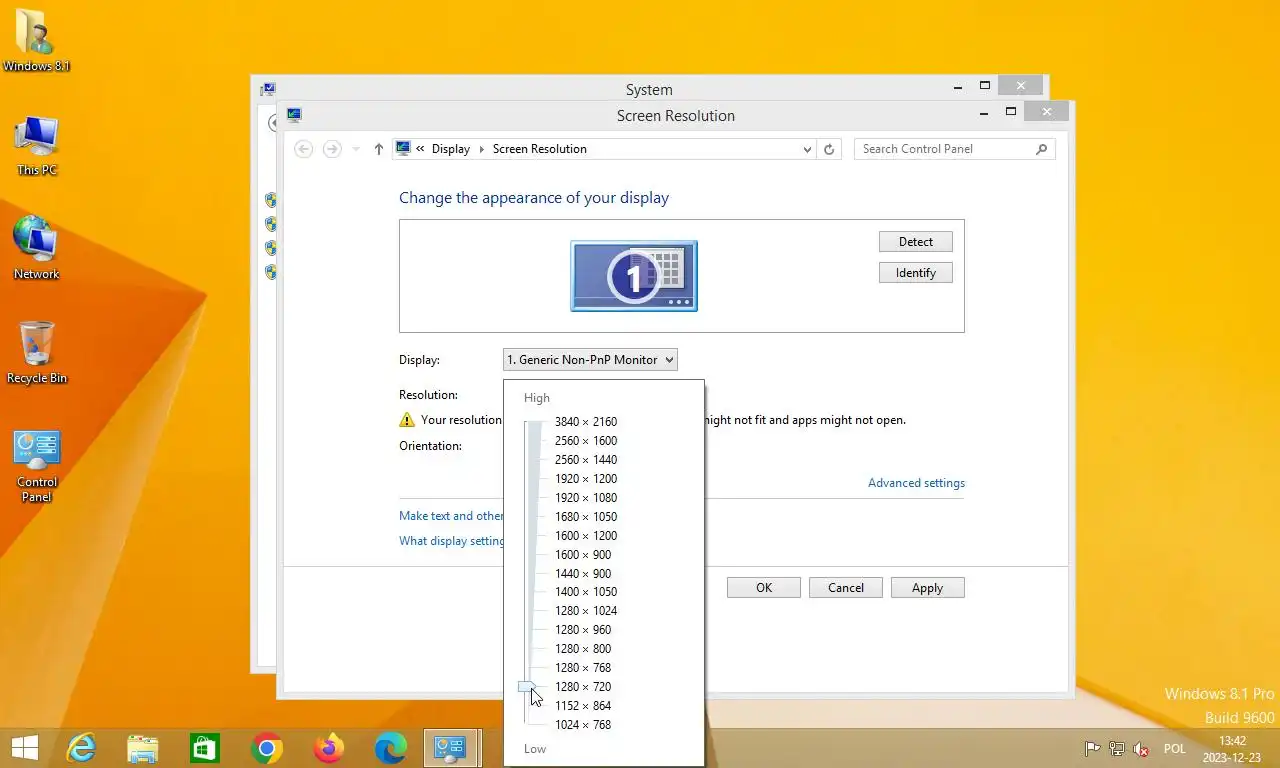Select 1600 × 1200 resolution
Viewport: 1280px width, 768px height.
tap(586, 536)
